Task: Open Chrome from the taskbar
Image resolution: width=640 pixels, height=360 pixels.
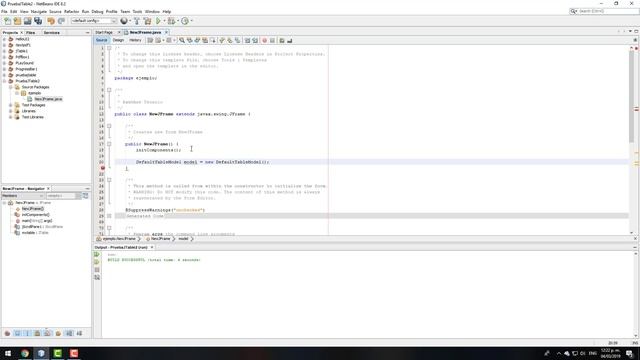Action: pyautogui.click(x=24, y=353)
